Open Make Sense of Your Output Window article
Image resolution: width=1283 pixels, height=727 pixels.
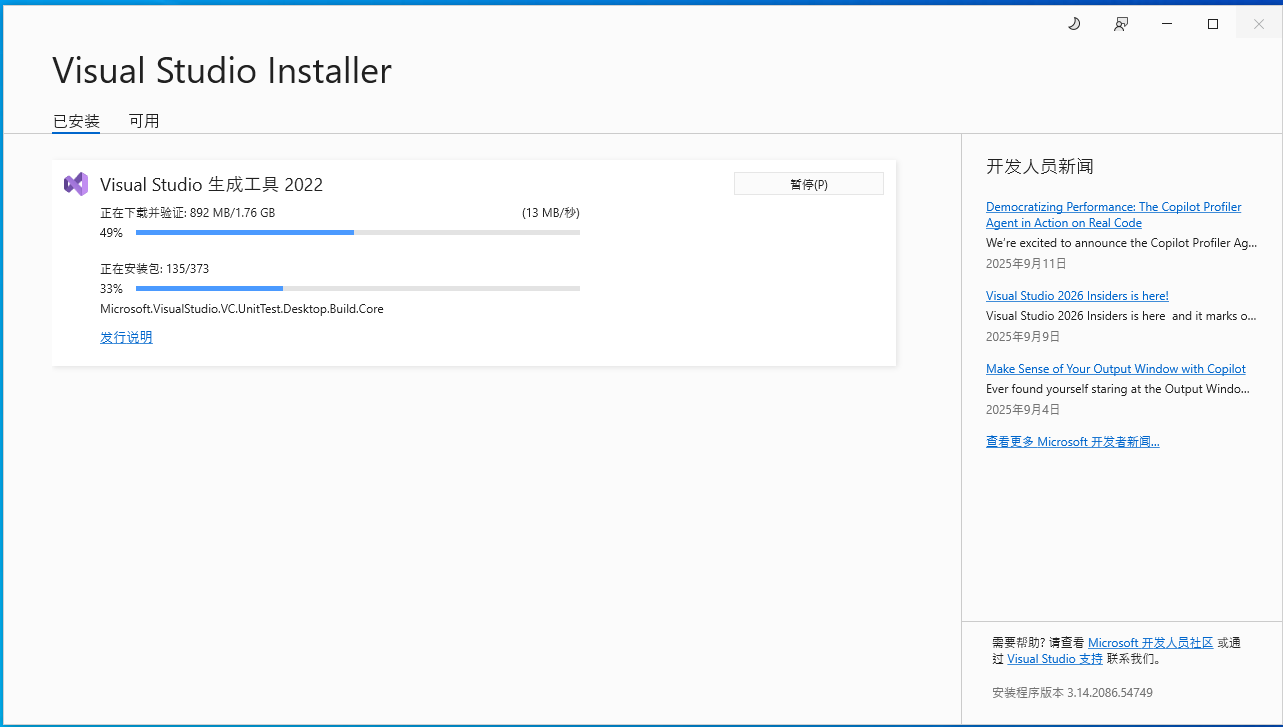[x=1116, y=369]
